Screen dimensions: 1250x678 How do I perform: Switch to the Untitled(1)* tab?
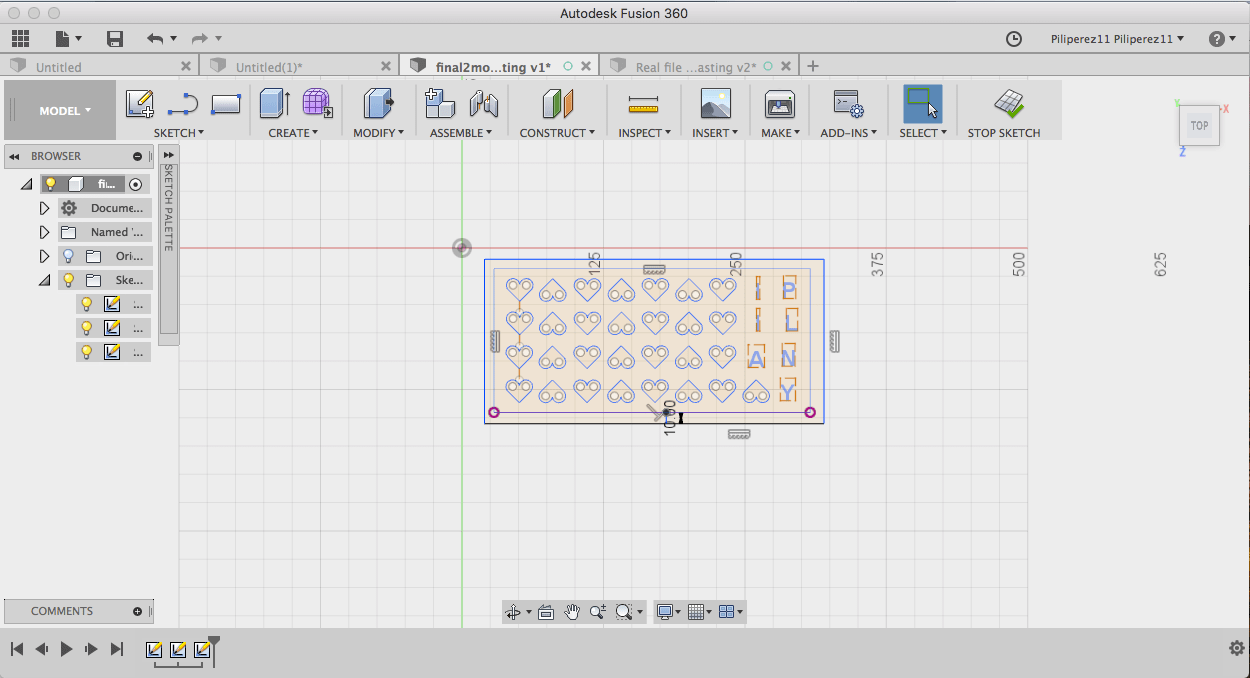(269, 67)
